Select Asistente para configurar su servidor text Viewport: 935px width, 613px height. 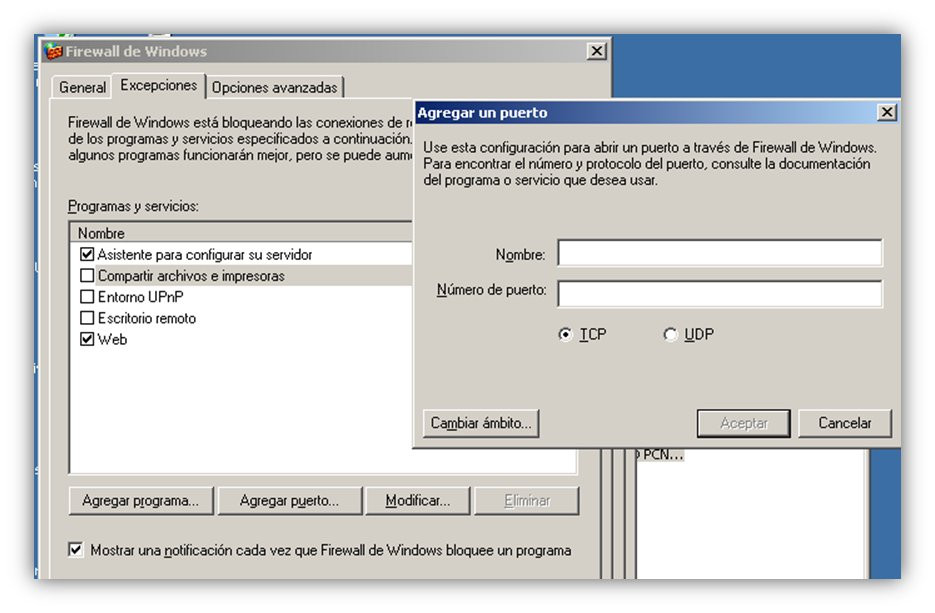(x=205, y=255)
